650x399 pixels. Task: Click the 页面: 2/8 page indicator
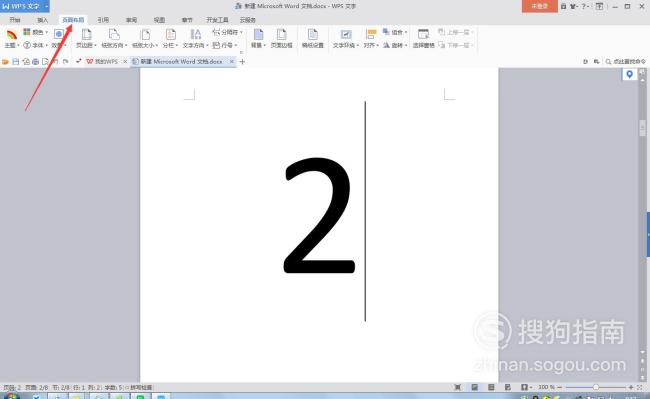37,387
